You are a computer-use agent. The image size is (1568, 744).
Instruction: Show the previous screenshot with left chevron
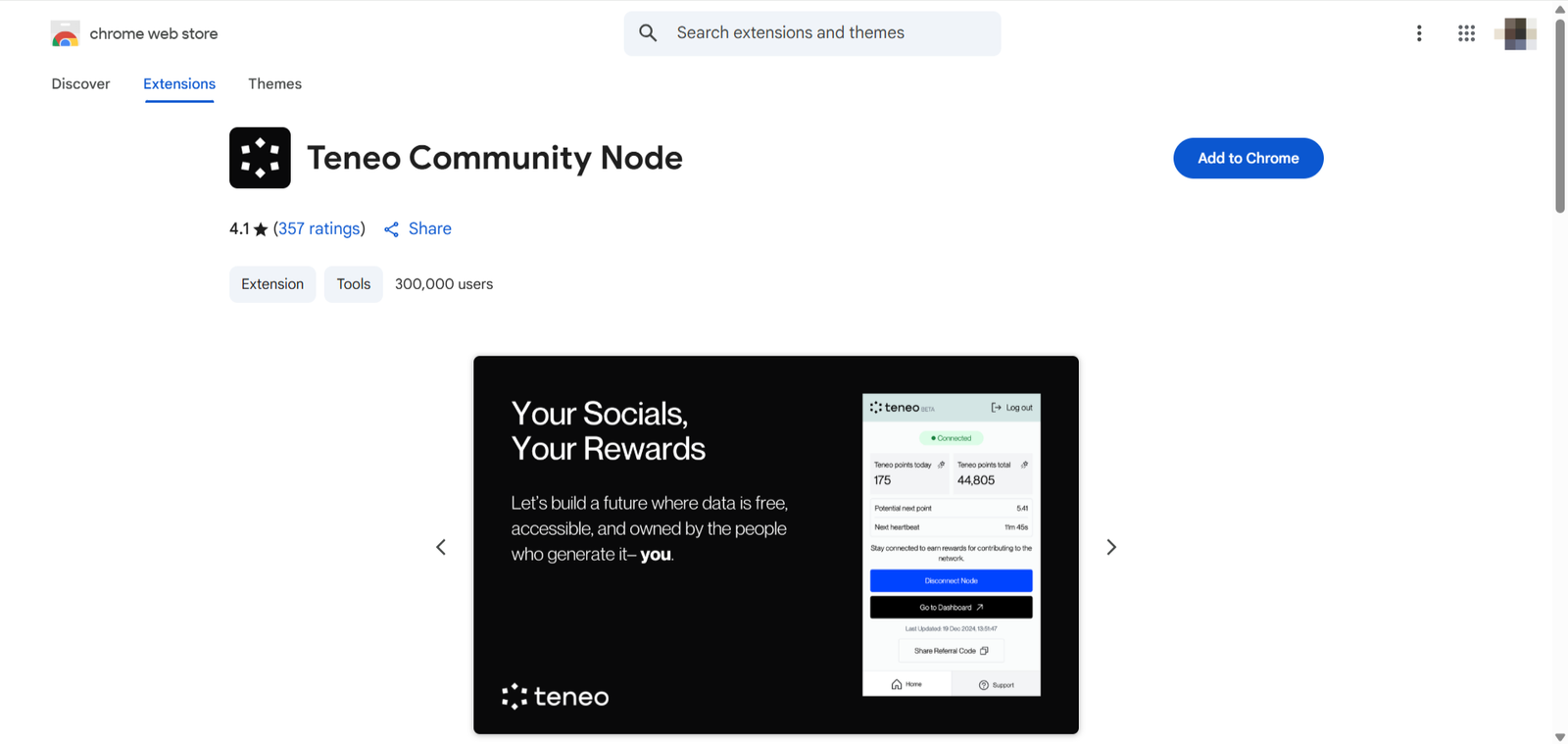point(441,547)
